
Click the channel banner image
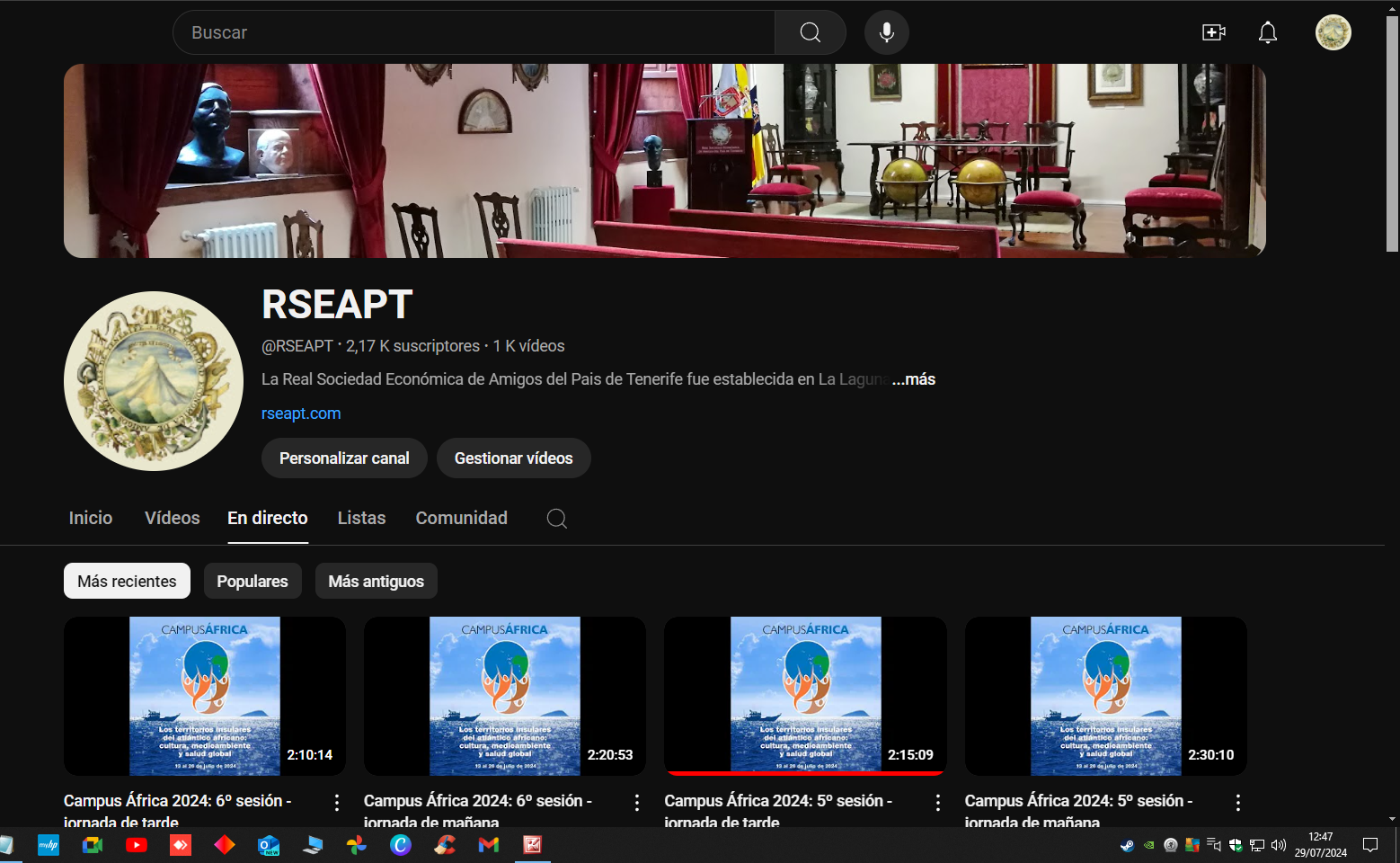[x=665, y=161]
